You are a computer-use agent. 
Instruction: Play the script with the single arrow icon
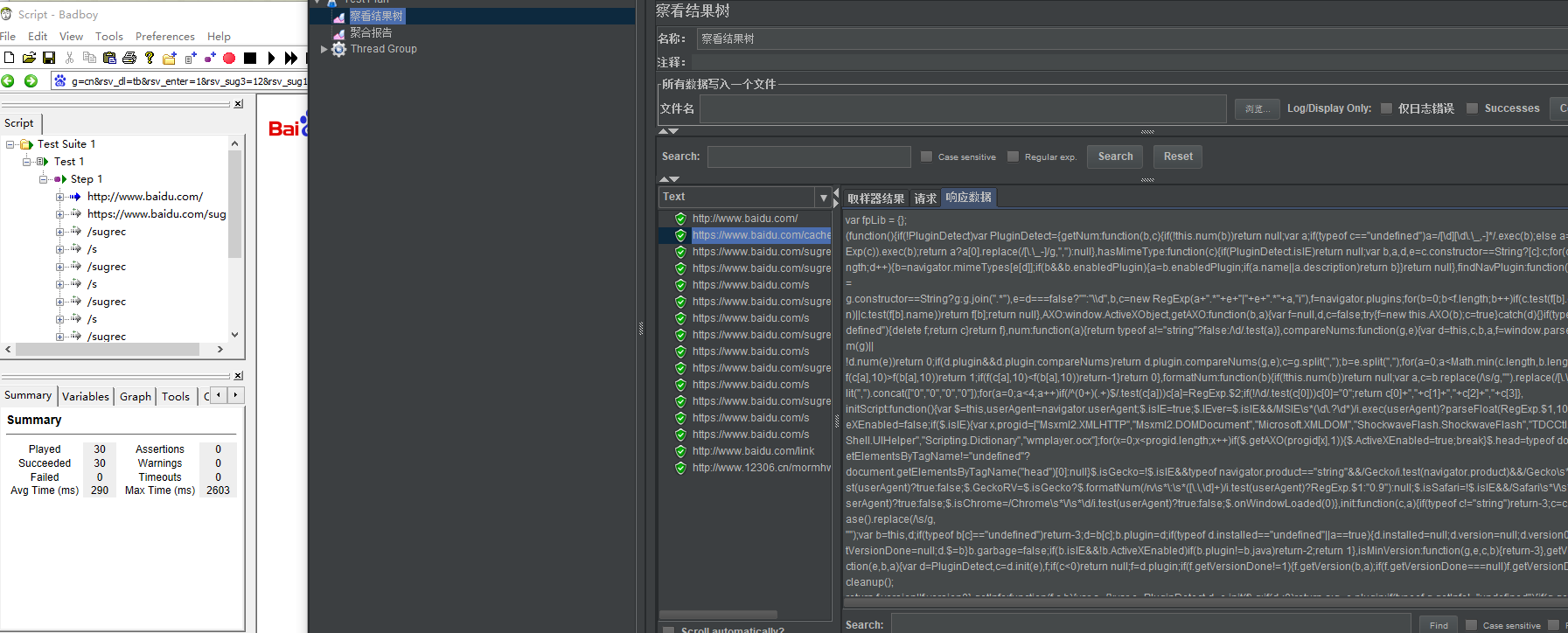pyautogui.click(x=271, y=58)
